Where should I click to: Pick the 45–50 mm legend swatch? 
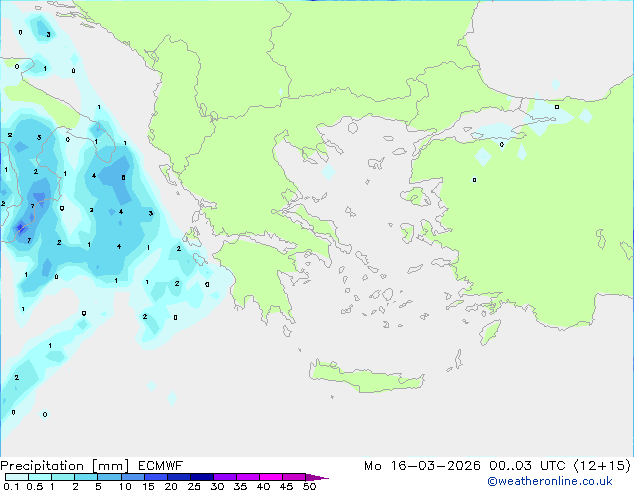coord(294,477)
